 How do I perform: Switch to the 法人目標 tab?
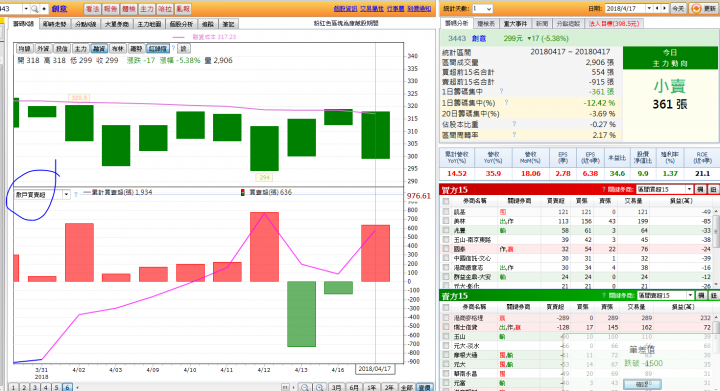(613, 23)
